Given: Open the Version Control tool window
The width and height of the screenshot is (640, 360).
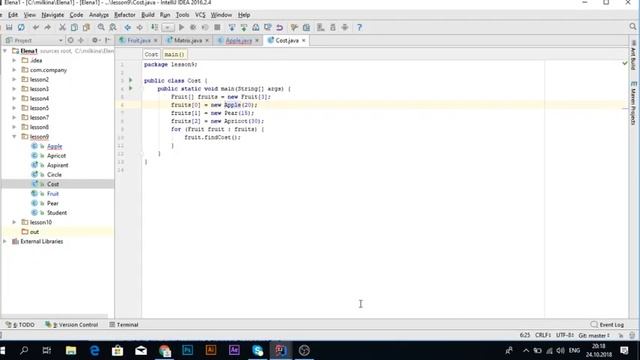Looking at the screenshot, I should click(x=72, y=324).
